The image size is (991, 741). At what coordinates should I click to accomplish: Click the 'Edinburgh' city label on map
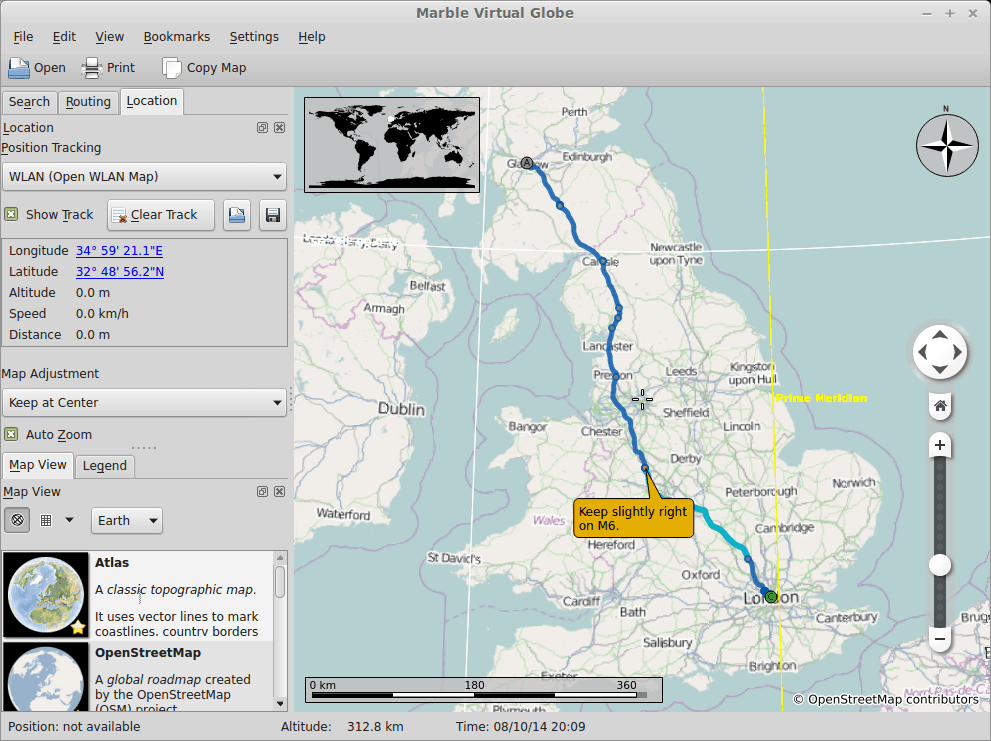[x=587, y=157]
